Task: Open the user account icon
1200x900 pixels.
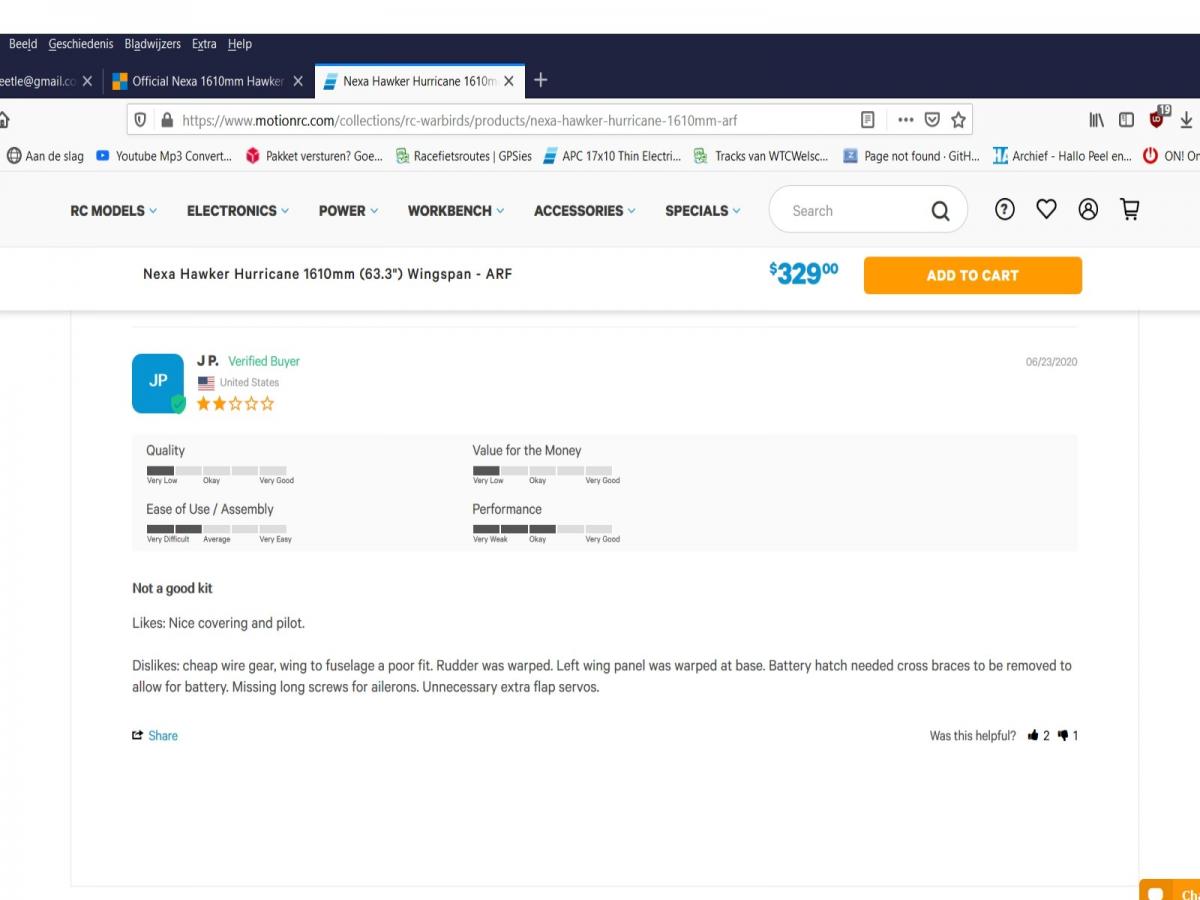Action: pyautogui.click(x=1088, y=209)
